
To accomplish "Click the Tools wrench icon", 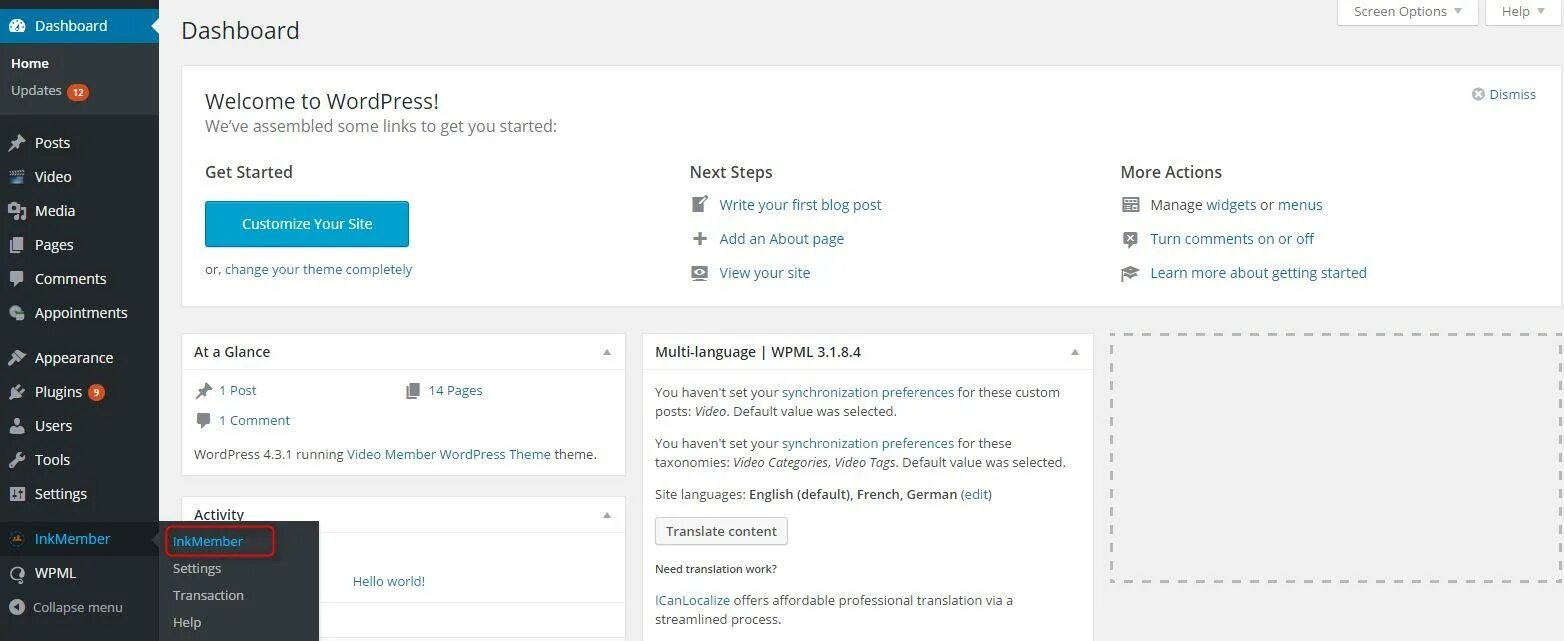I will coord(17,460).
